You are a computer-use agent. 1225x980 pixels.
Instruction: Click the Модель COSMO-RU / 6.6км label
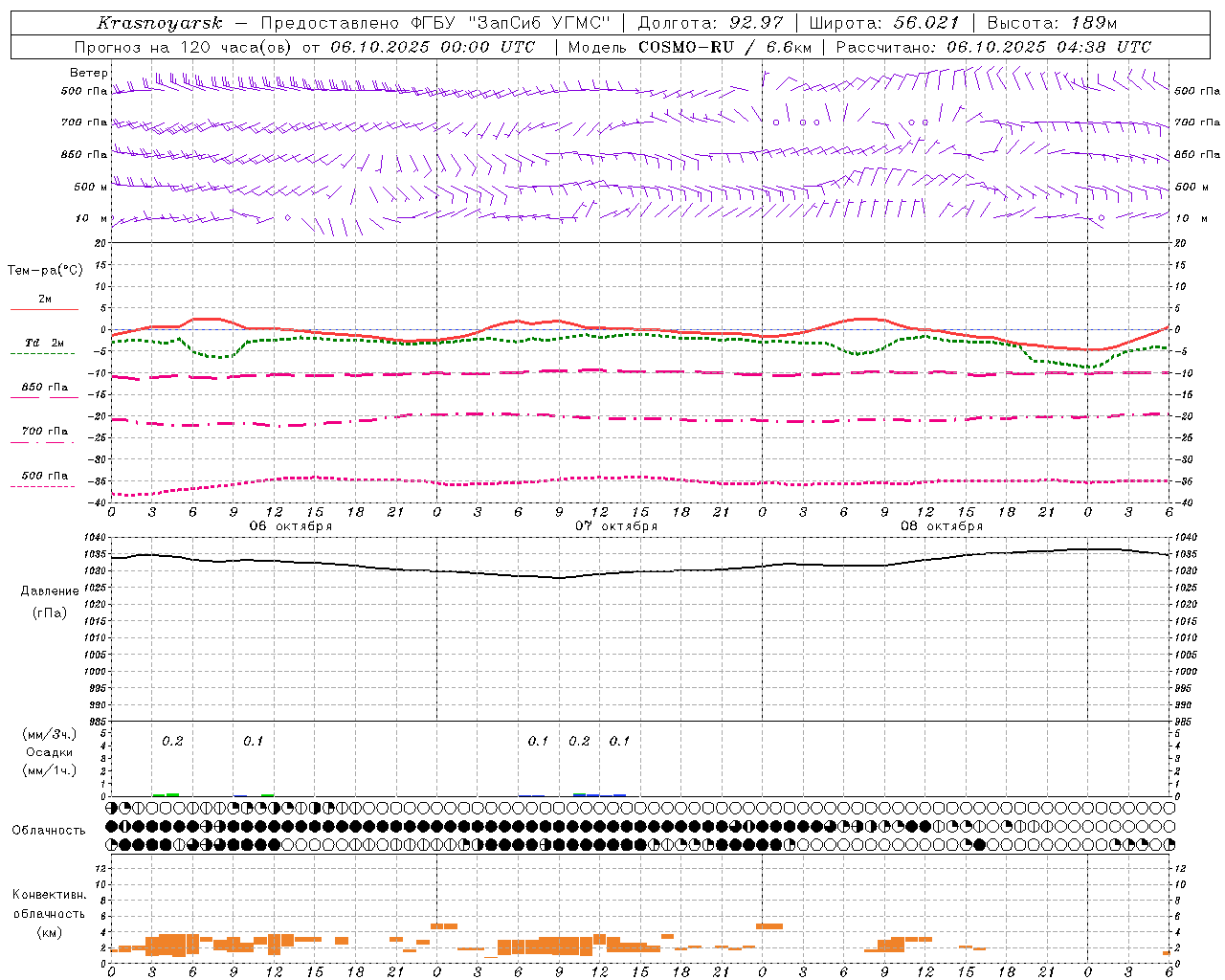[690, 47]
